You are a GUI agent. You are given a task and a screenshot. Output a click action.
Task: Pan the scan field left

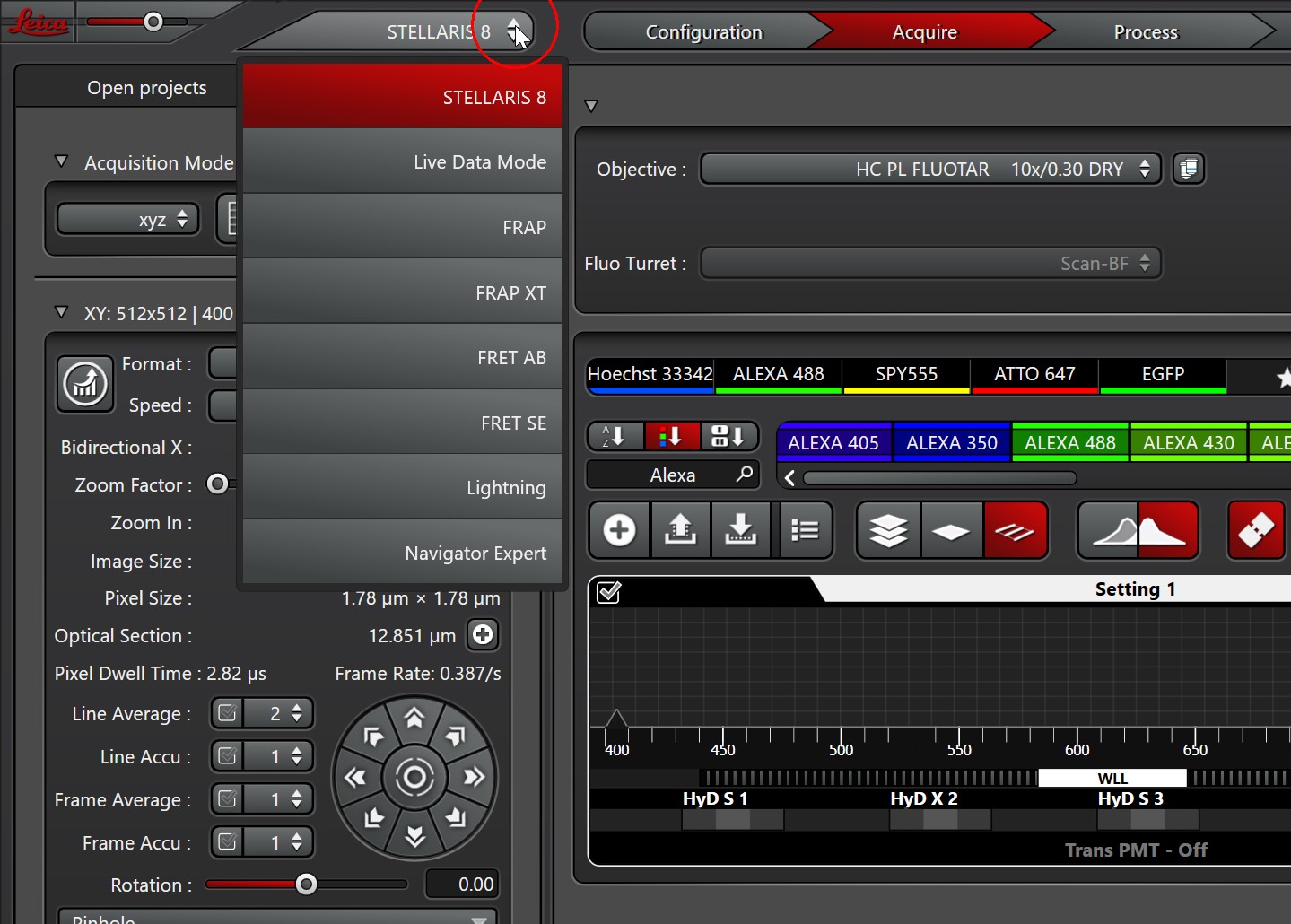(355, 777)
